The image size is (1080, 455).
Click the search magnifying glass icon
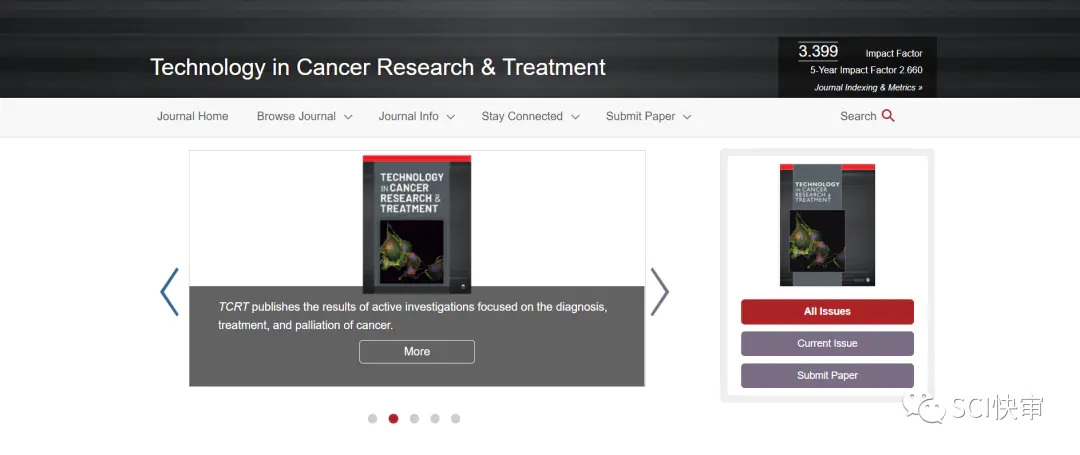point(888,116)
